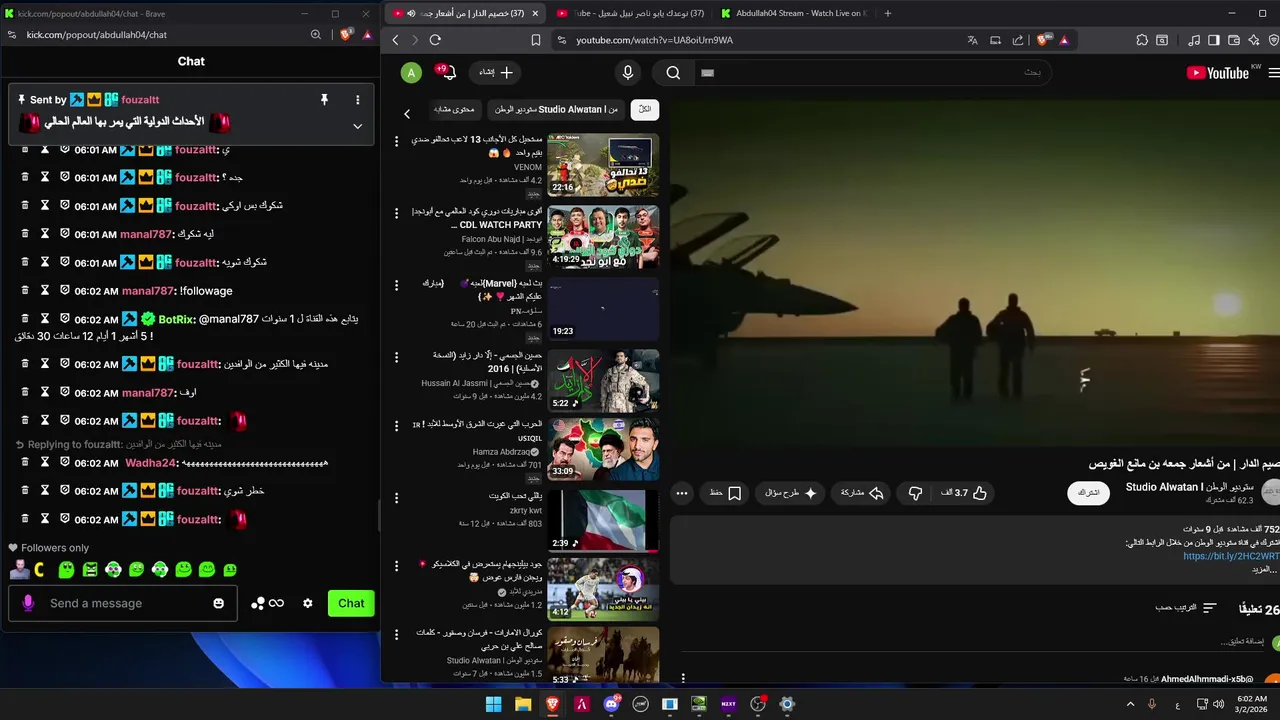The image size is (1280, 720).
Task: Open the VENOM video thumbnail (22:16)
Action: coord(603,165)
